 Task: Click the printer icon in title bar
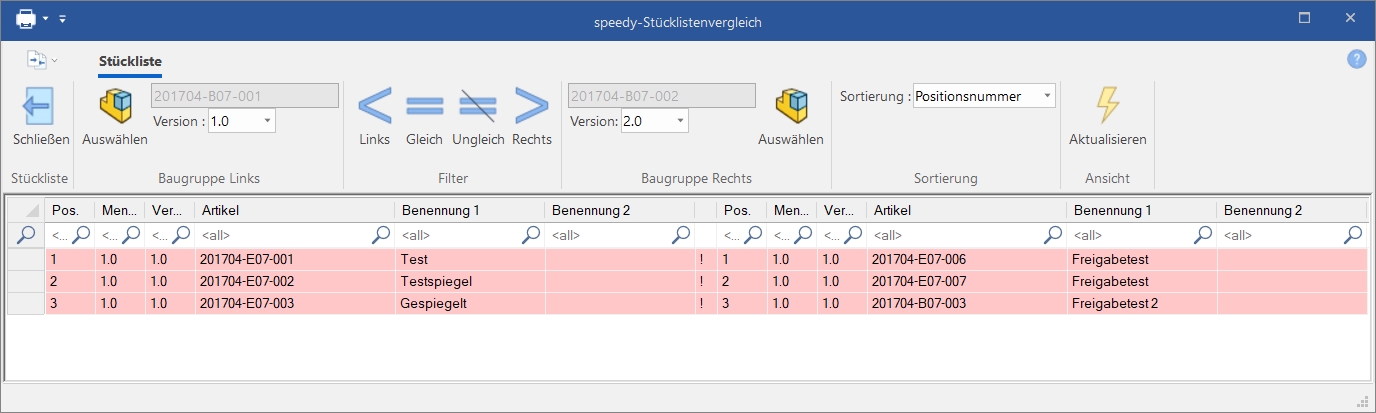pyautogui.click(x=25, y=20)
